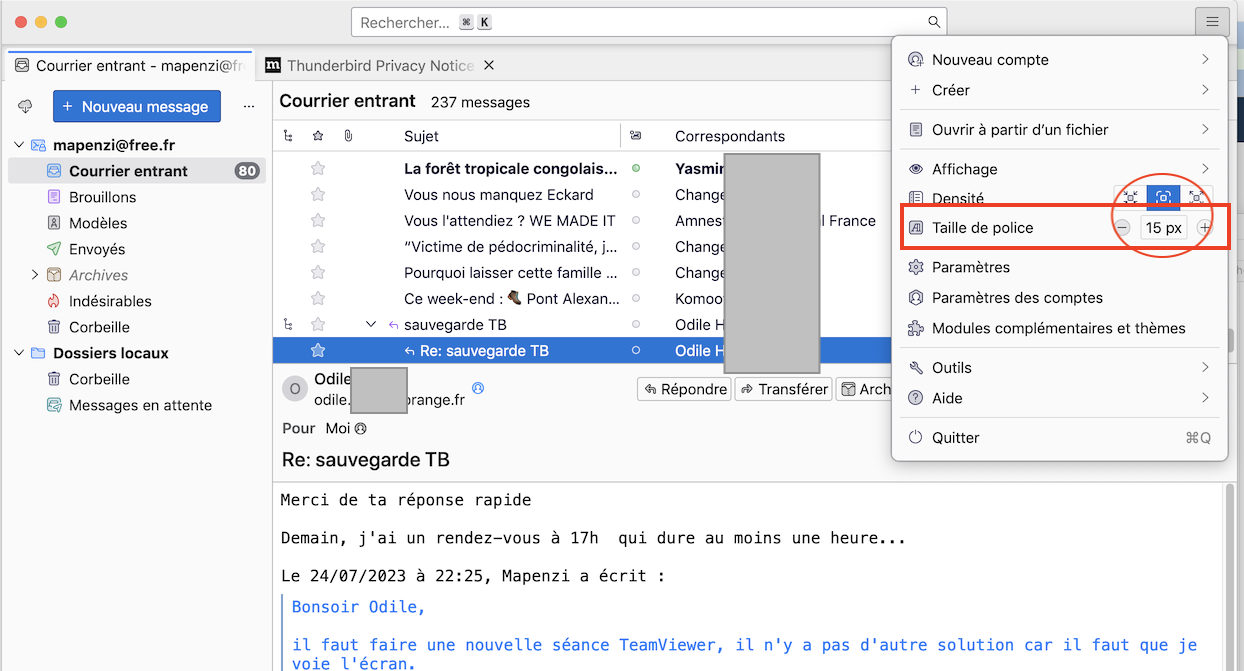Viewport: 1244px width, 671px height.
Task: Click the contact icon next to Moi
Action: pyautogui.click(x=360, y=428)
